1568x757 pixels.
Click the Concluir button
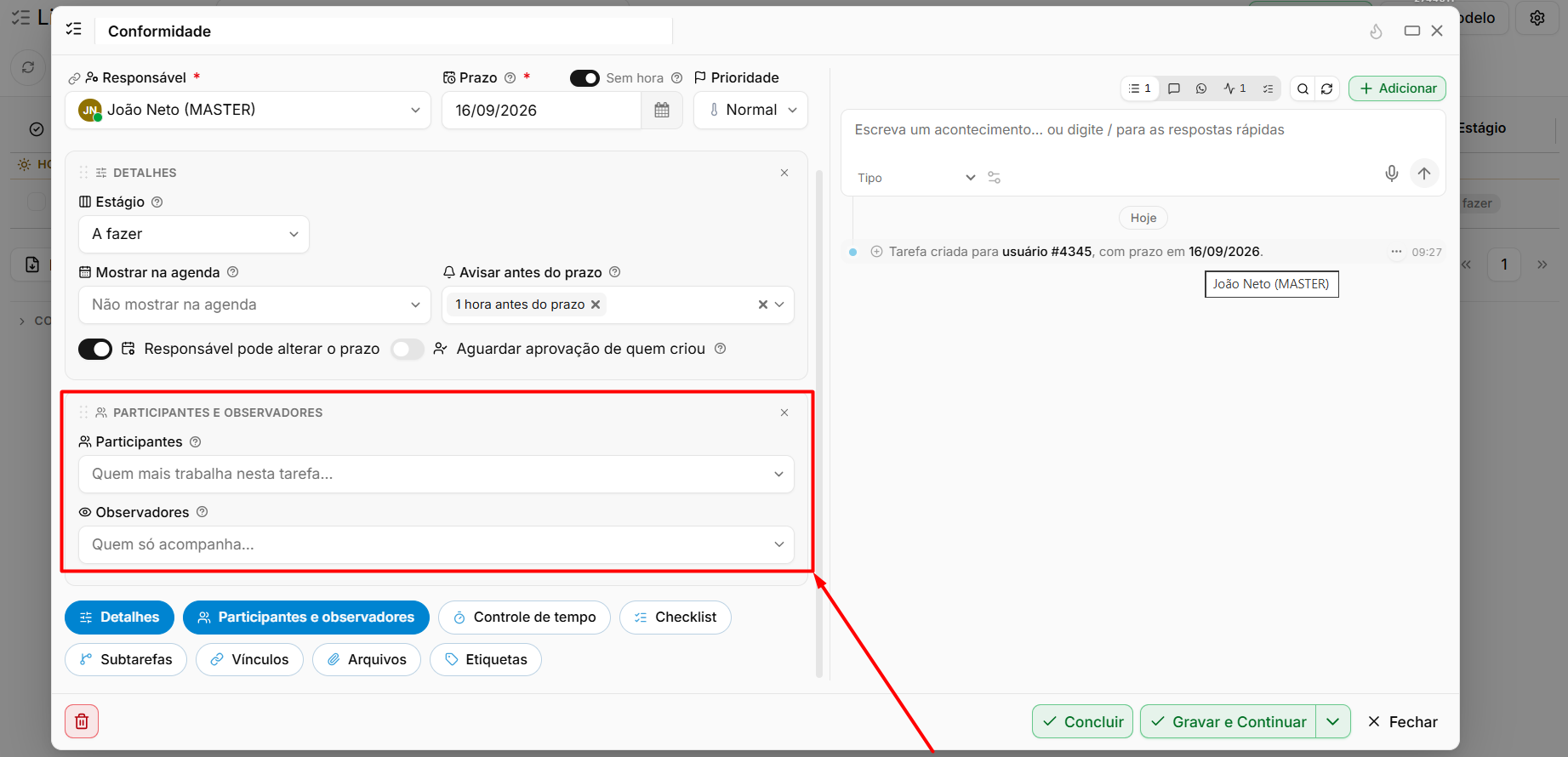(1082, 721)
